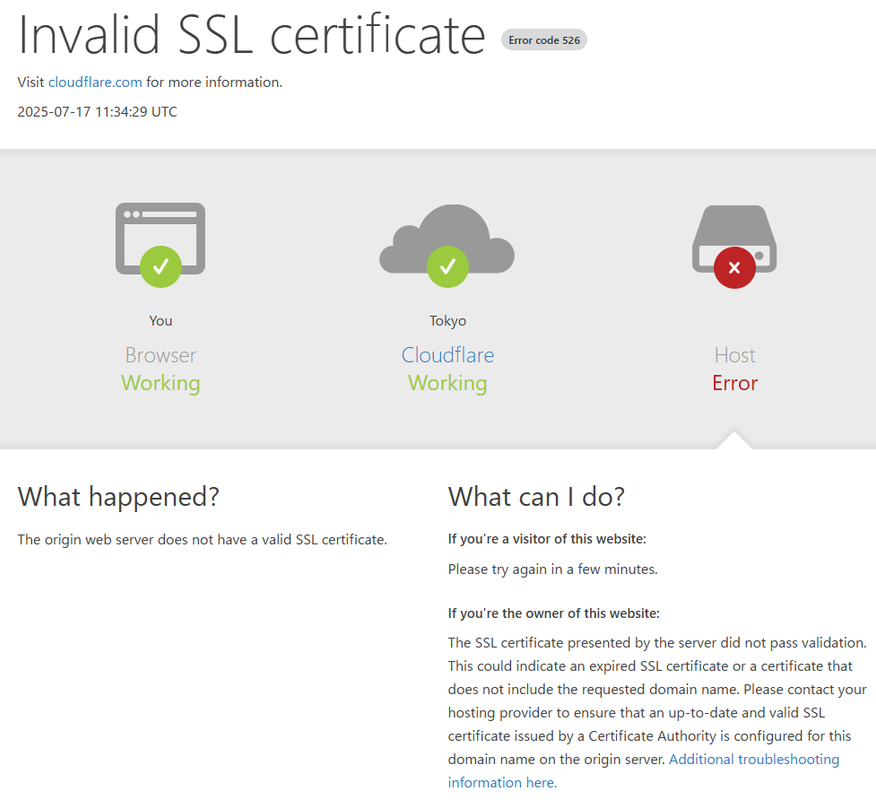Image resolution: width=876 pixels, height=800 pixels.
Task: Click 'Working' status under Cloudflare
Action: [447, 383]
